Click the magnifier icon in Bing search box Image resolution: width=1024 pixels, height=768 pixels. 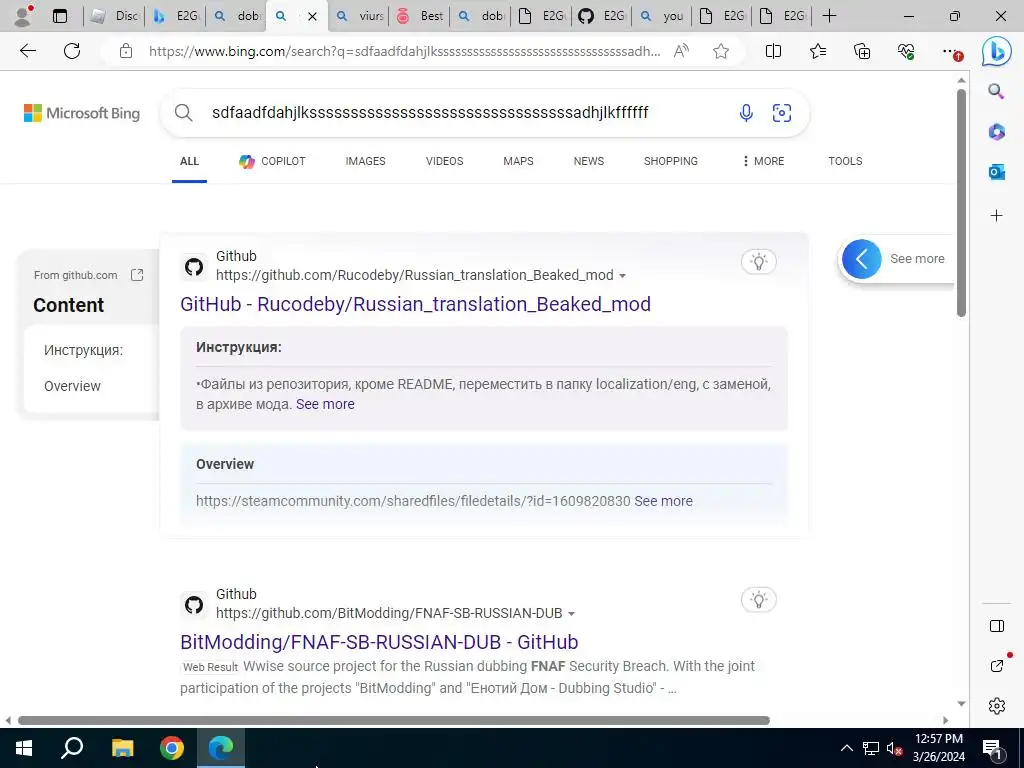click(184, 113)
